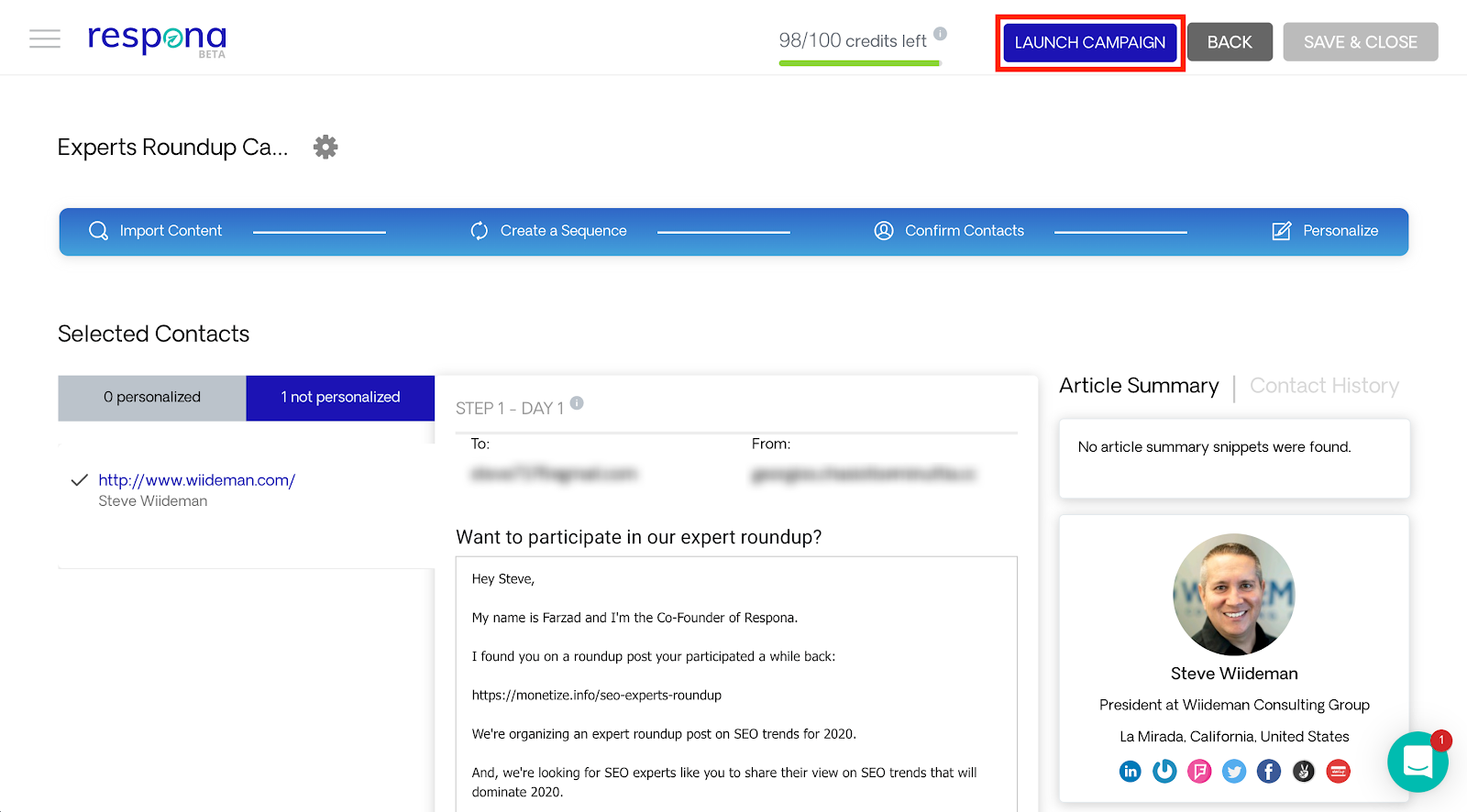Click the BACK button
Screen dimensions: 1467x812
1230,42
